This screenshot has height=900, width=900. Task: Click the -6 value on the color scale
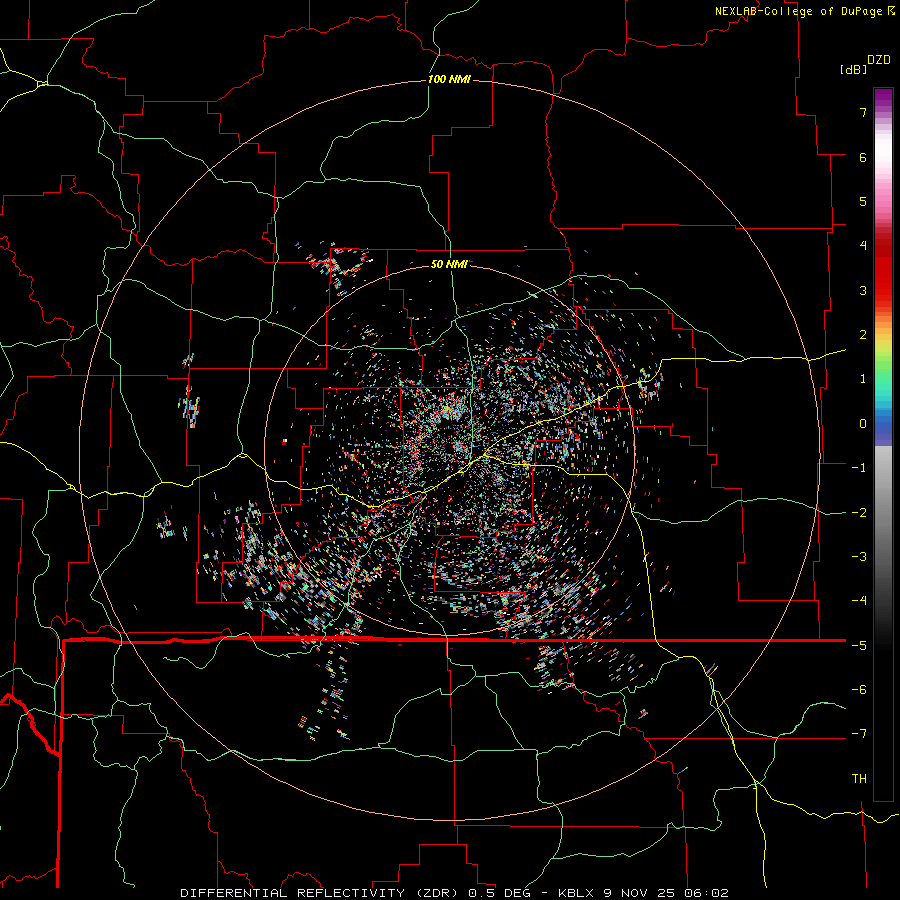[859, 690]
